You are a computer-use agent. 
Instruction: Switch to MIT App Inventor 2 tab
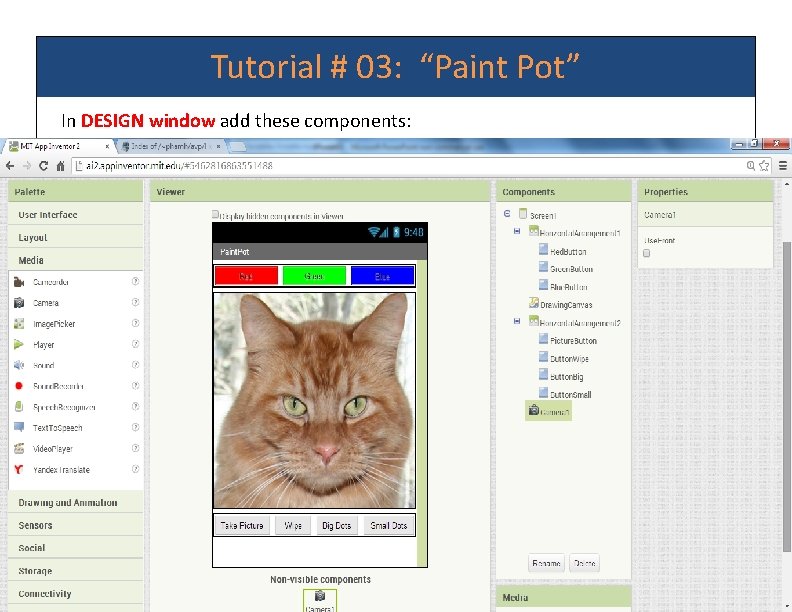tap(56, 146)
